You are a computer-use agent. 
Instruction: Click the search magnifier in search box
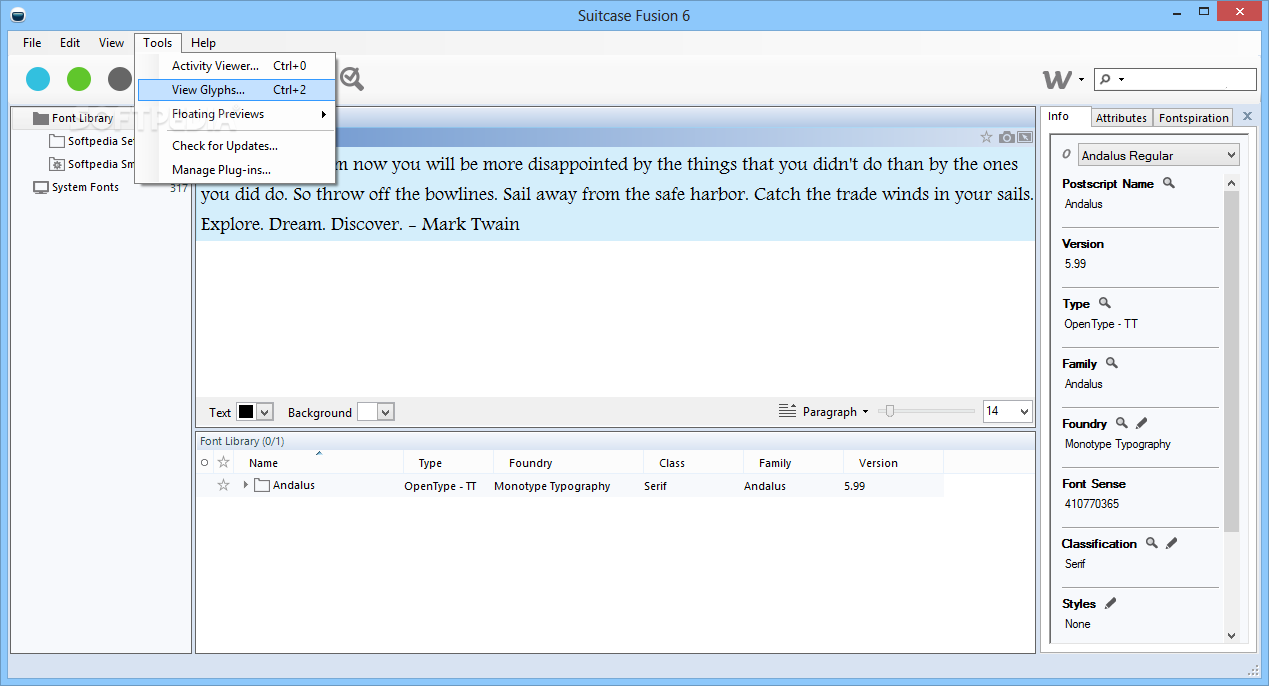coord(1105,80)
